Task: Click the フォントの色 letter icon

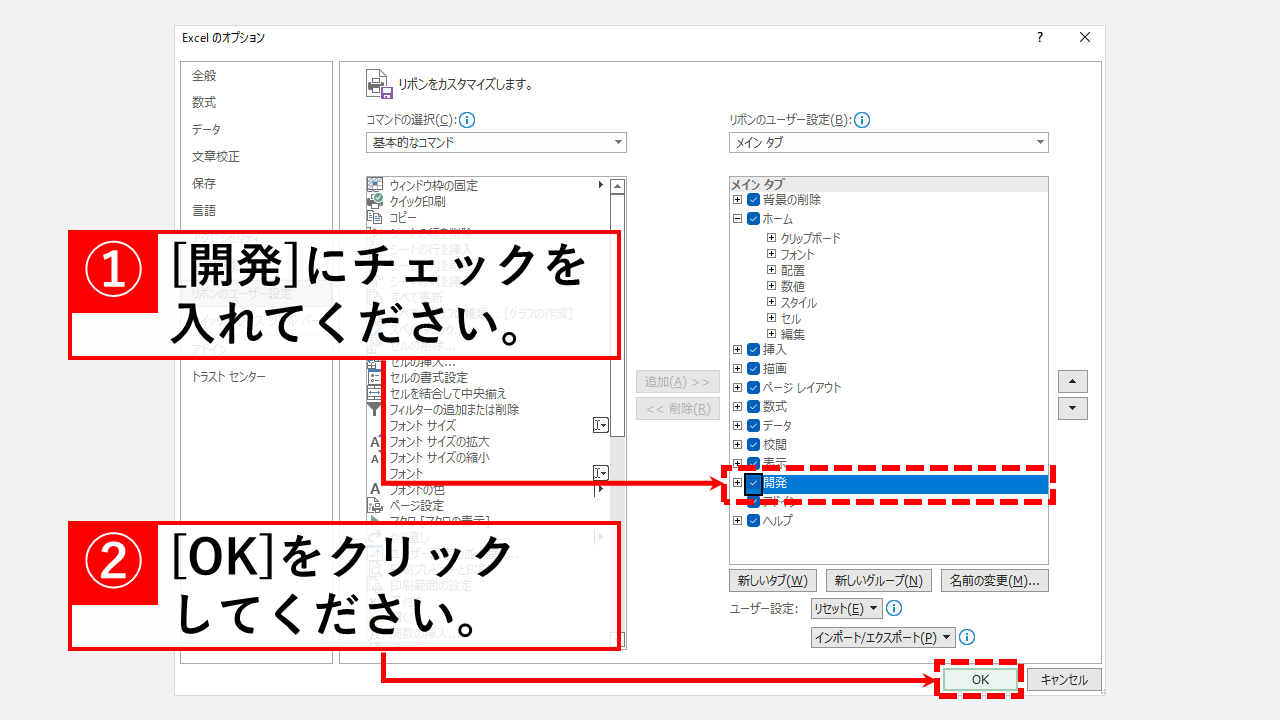Action: pyautogui.click(x=375, y=489)
